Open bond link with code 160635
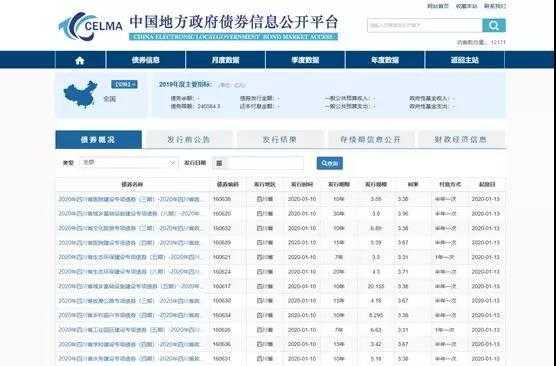 129,199
